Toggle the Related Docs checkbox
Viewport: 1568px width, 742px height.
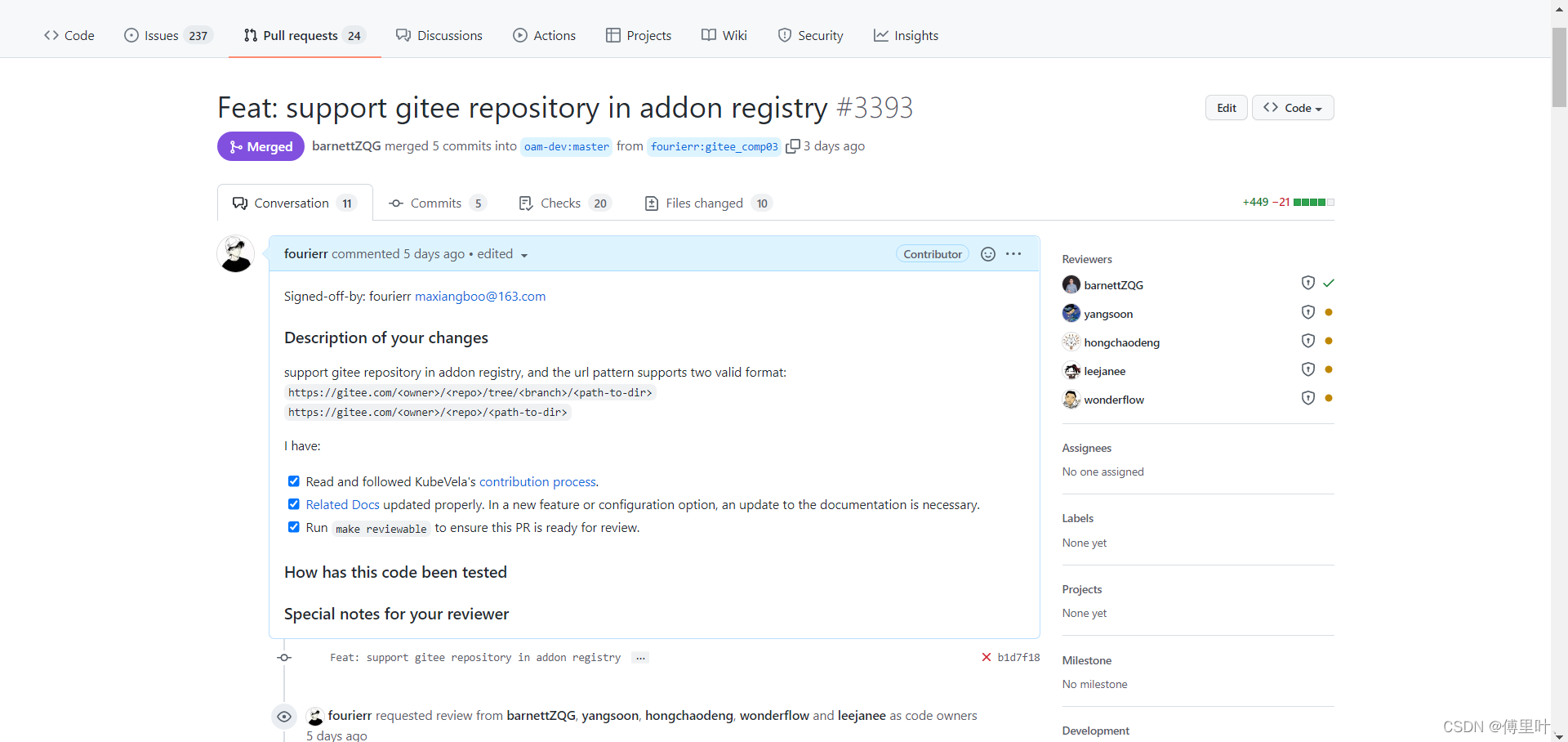[x=294, y=504]
